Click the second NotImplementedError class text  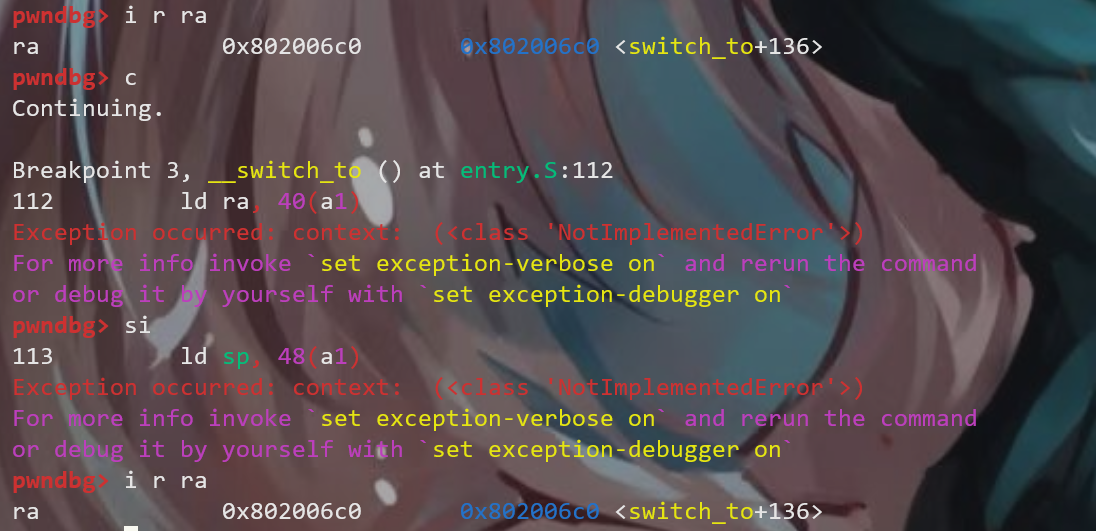(648, 388)
